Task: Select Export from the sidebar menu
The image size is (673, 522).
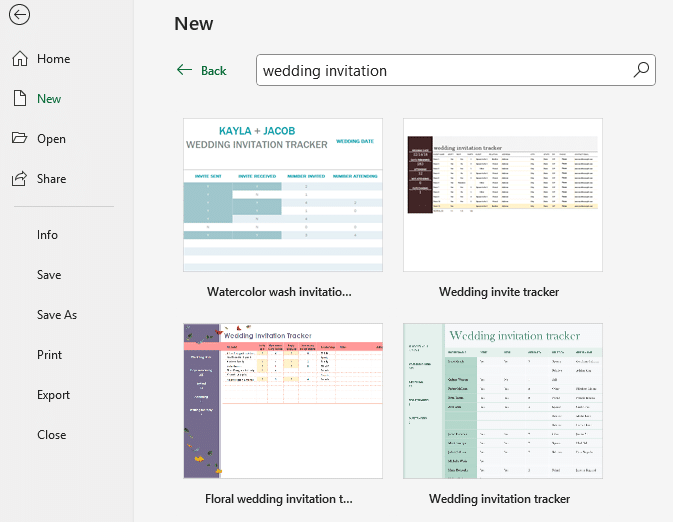Action: (53, 395)
